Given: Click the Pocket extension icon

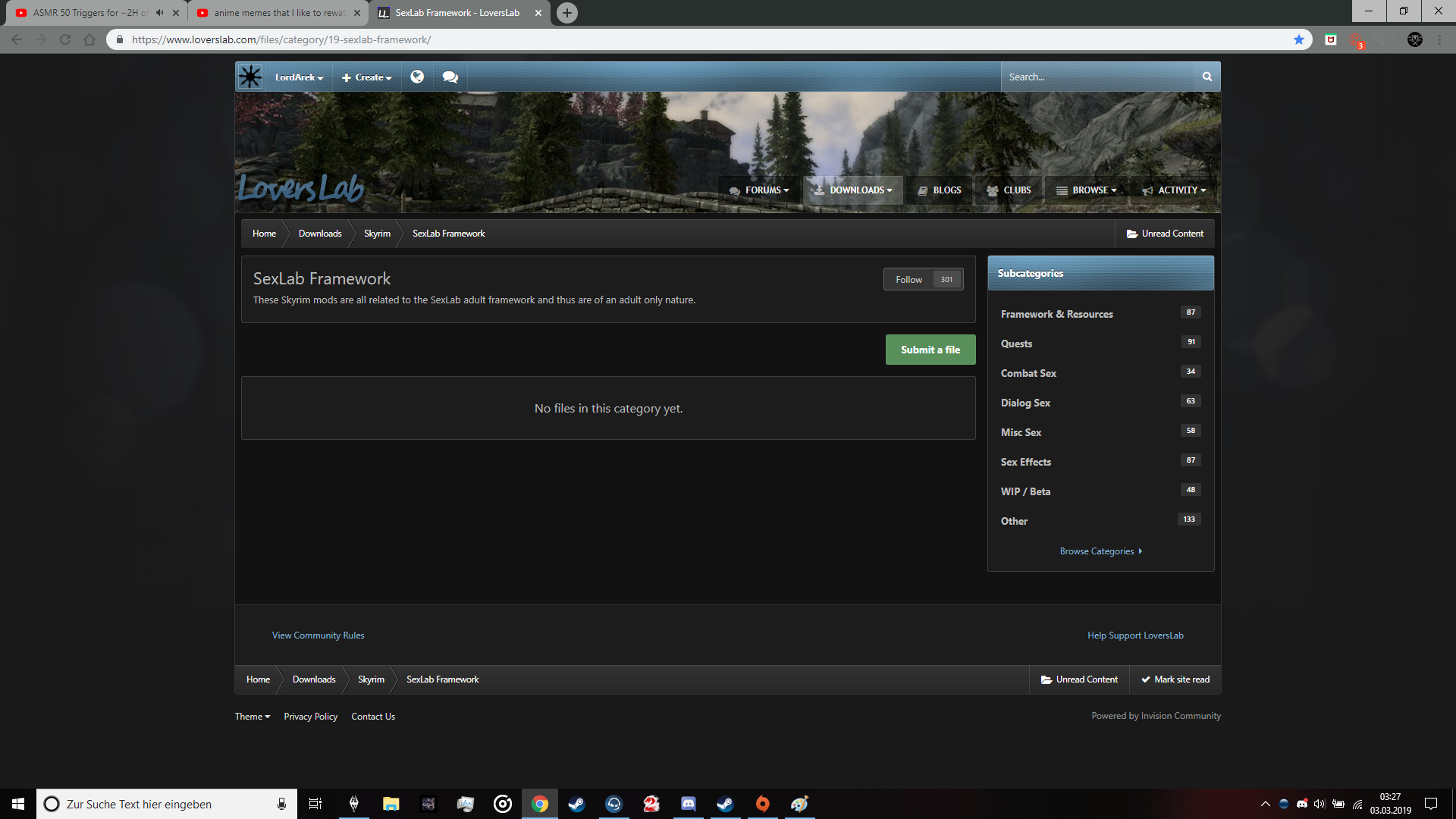Looking at the screenshot, I should coord(1331,39).
